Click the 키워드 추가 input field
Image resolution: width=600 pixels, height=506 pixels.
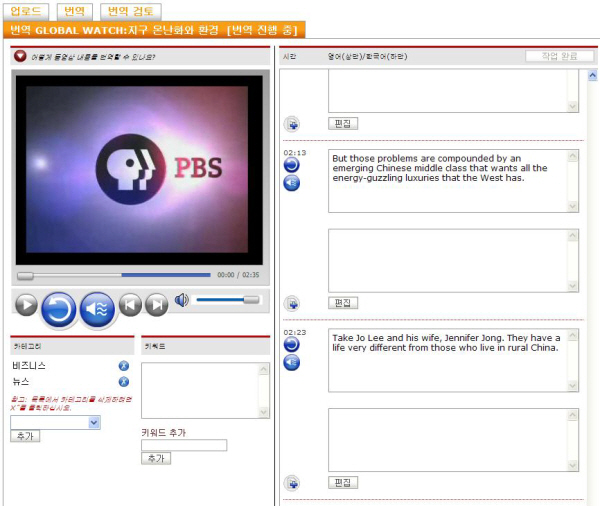tap(184, 445)
